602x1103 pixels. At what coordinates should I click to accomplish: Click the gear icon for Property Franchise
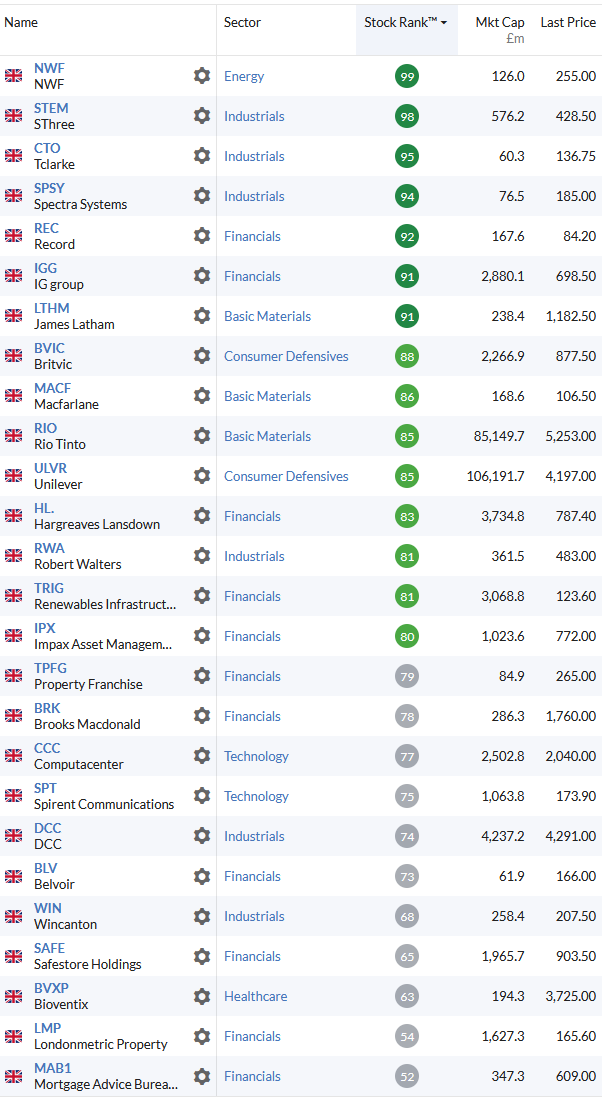[x=202, y=675]
